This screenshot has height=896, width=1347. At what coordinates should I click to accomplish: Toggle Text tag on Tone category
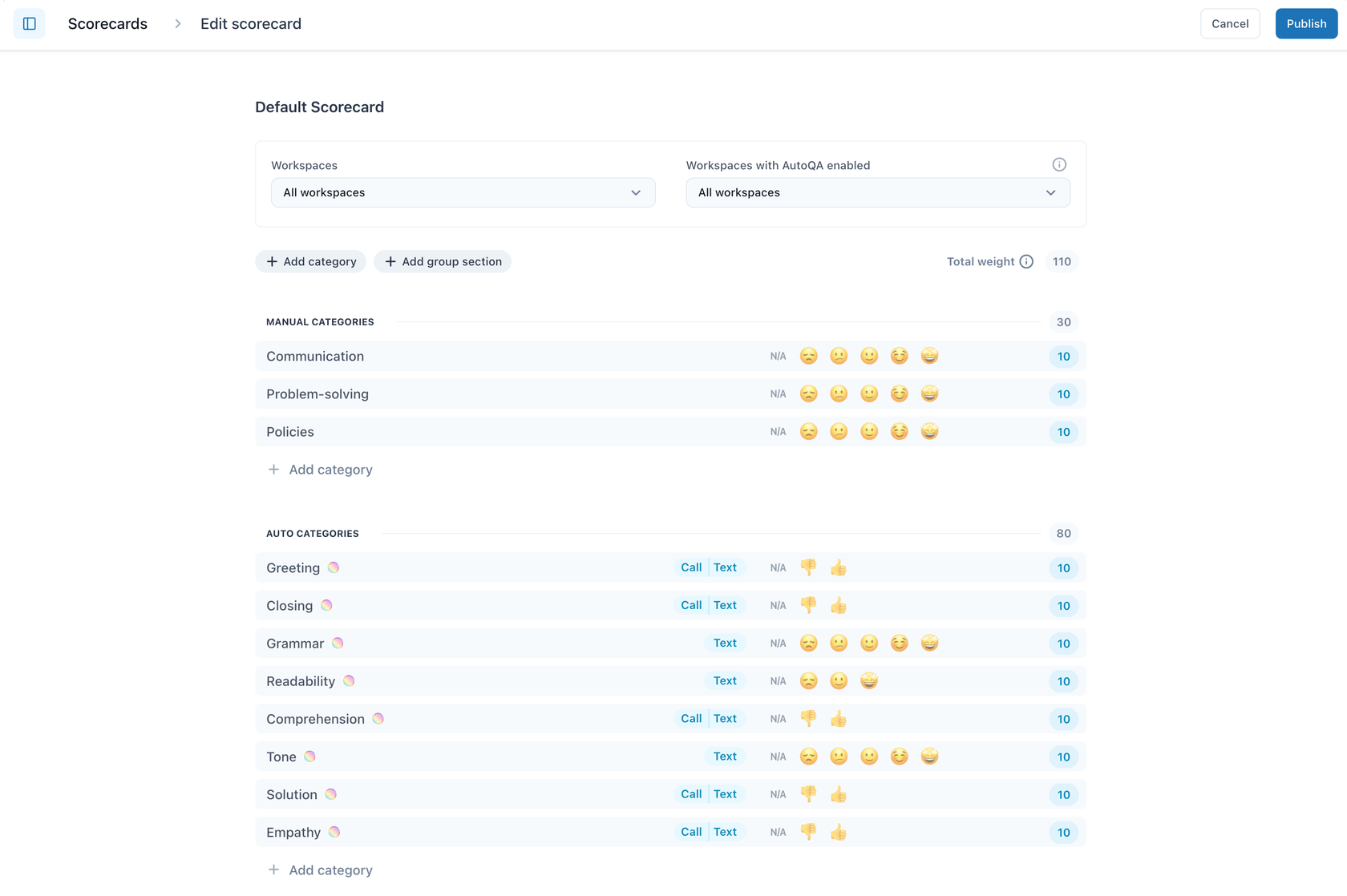tap(725, 757)
